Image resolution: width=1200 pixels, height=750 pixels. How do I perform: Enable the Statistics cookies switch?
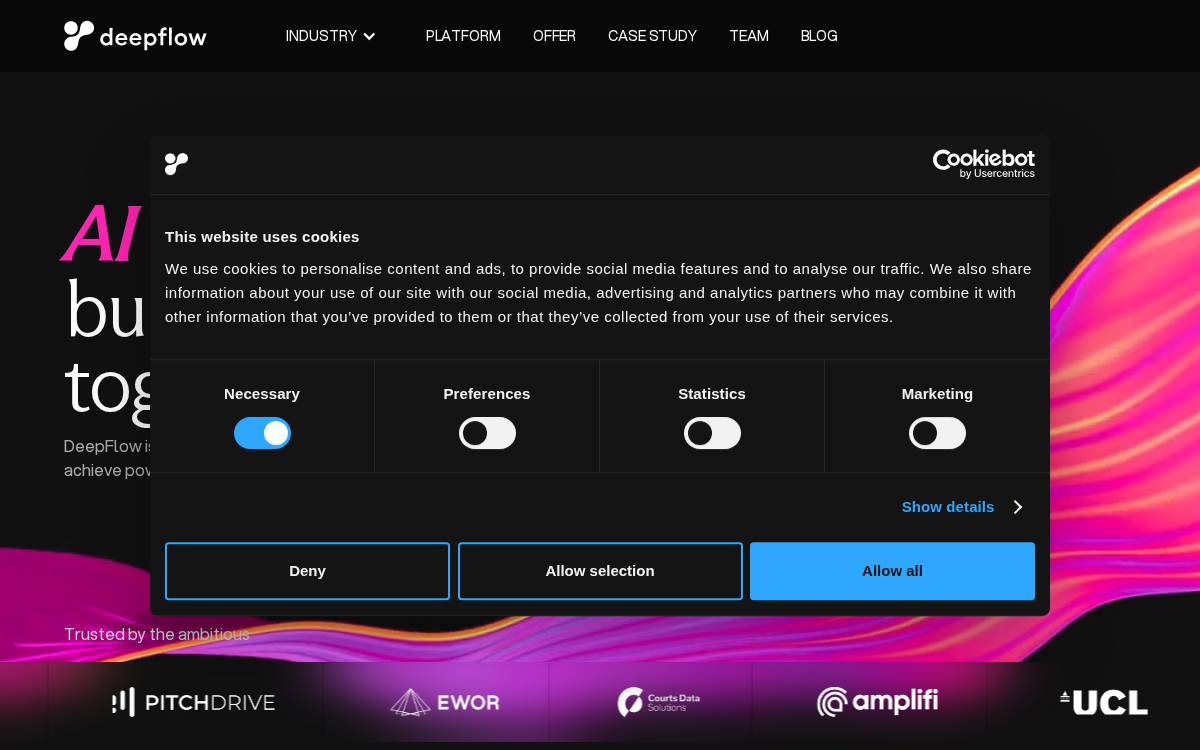pyautogui.click(x=712, y=433)
